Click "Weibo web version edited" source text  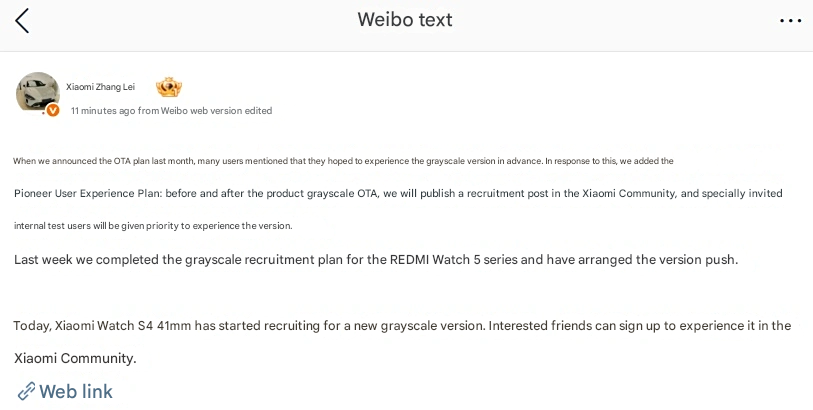216,111
